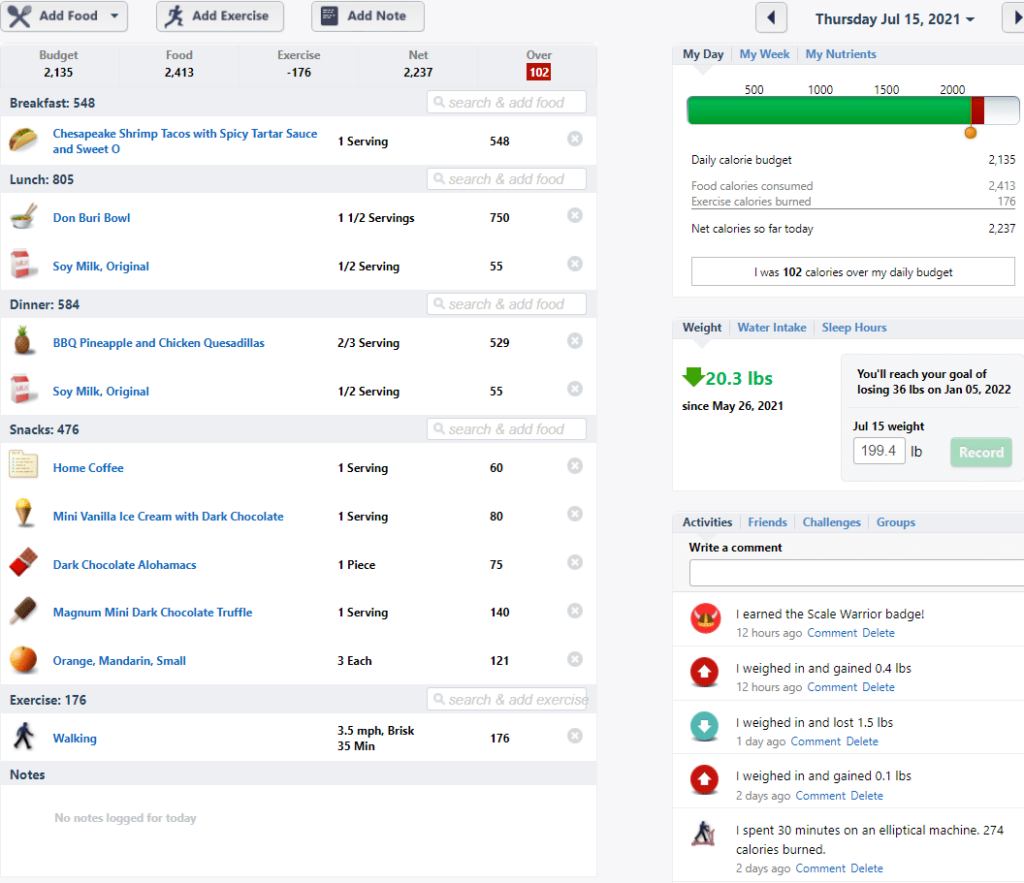Open the Thursday Jul 15, 2021 date picker
The width and height of the screenshot is (1024, 883).
point(895,19)
